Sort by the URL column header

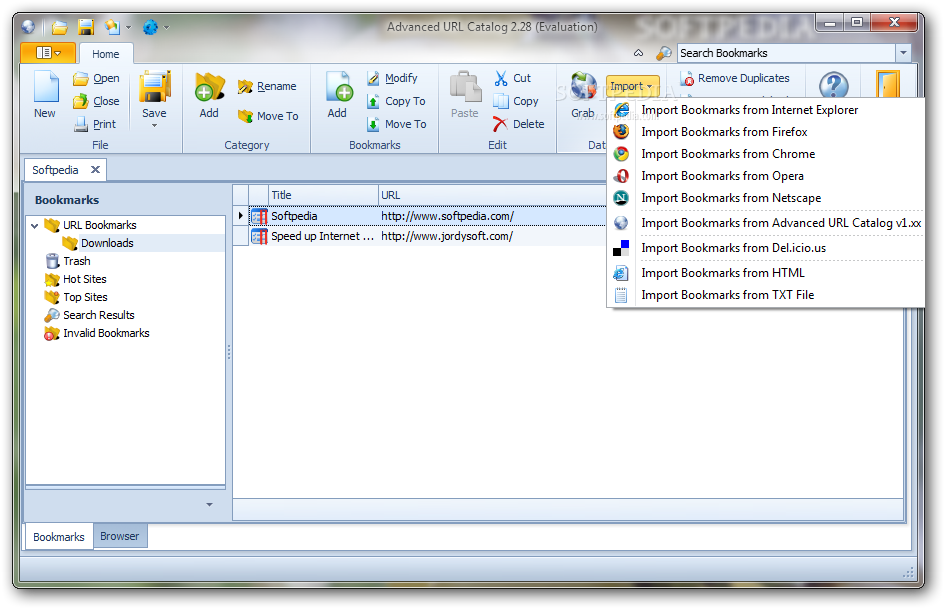coord(492,195)
